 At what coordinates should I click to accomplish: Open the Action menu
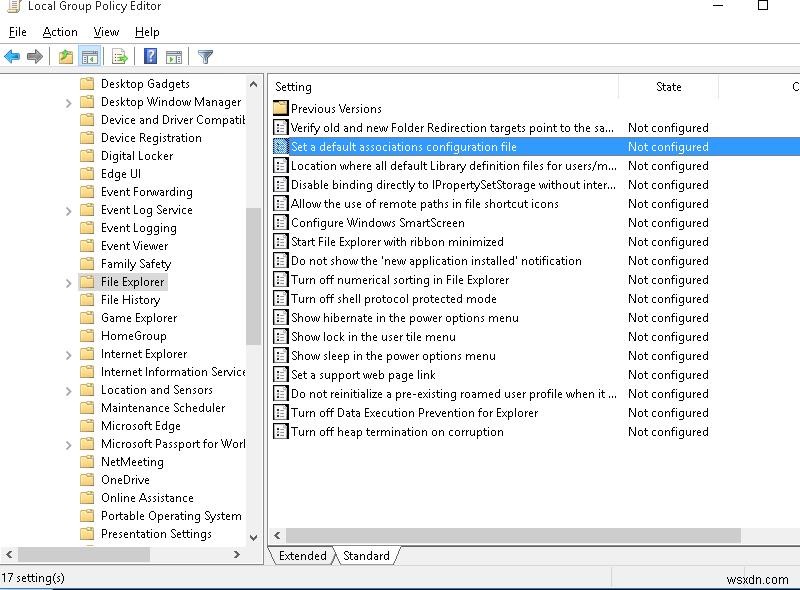[x=60, y=32]
